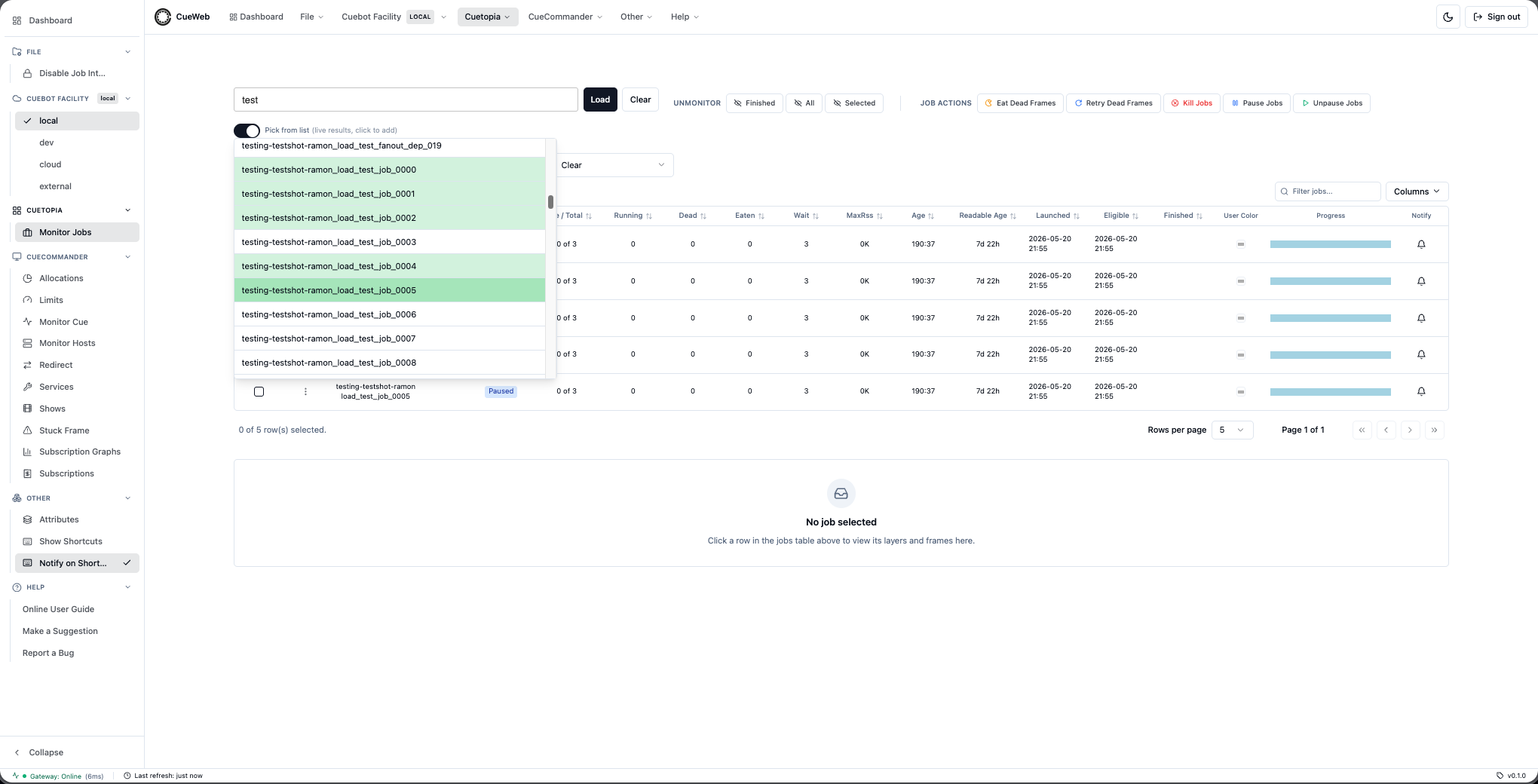
Task: Click the job list scrollbar thumb
Action: pyautogui.click(x=550, y=202)
